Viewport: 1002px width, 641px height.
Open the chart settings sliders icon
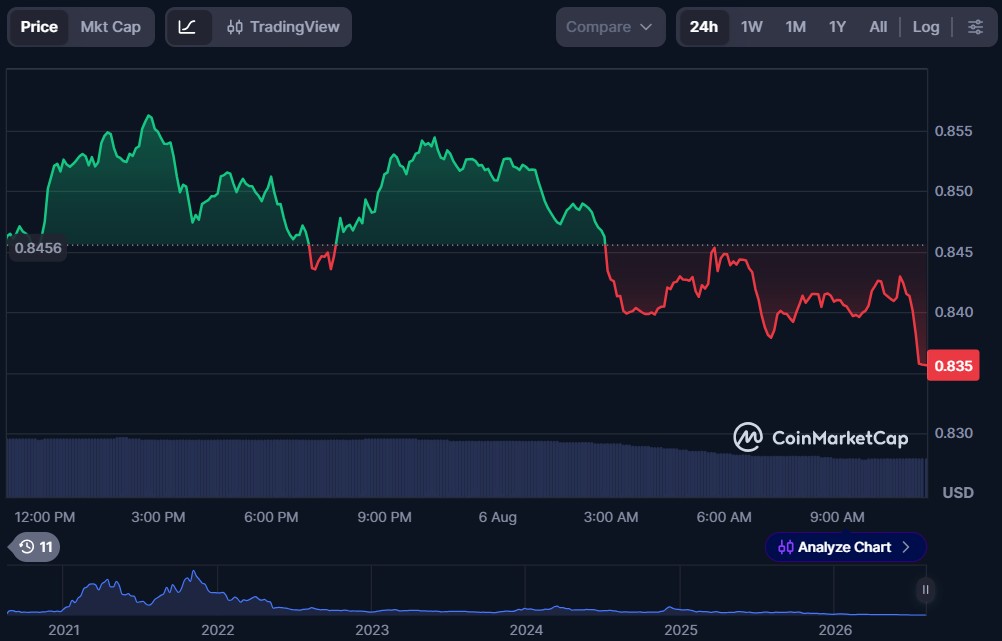pyautogui.click(x=975, y=27)
